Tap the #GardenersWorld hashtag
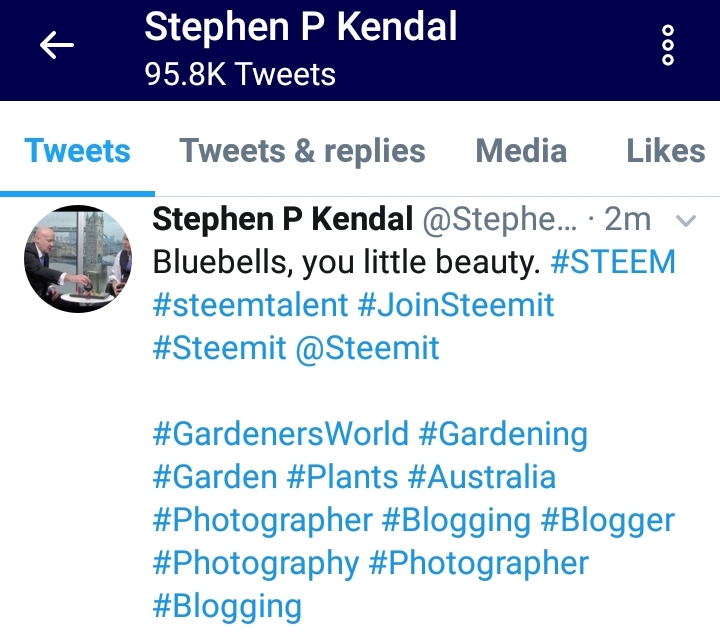720x632 pixels. pyautogui.click(x=280, y=434)
